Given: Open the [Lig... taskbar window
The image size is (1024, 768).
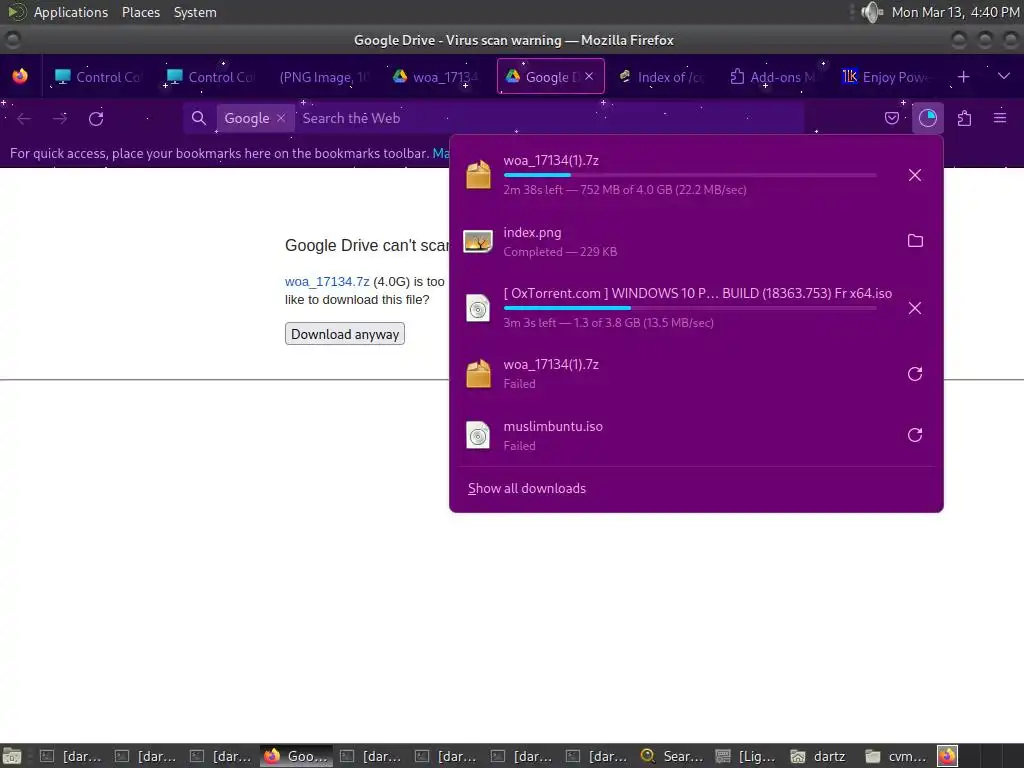Looking at the screenshot, I should point(748,756).
